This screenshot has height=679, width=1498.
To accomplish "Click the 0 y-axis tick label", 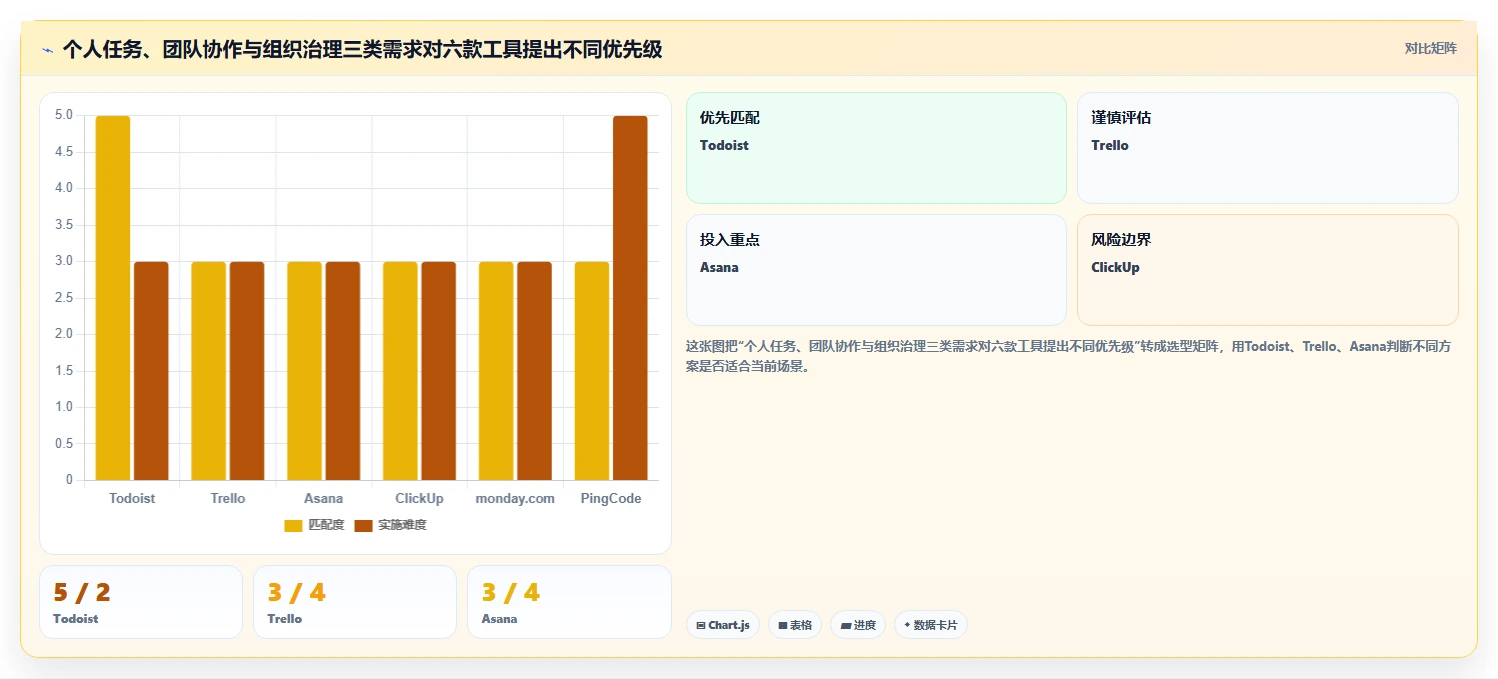I will [69, 480].
